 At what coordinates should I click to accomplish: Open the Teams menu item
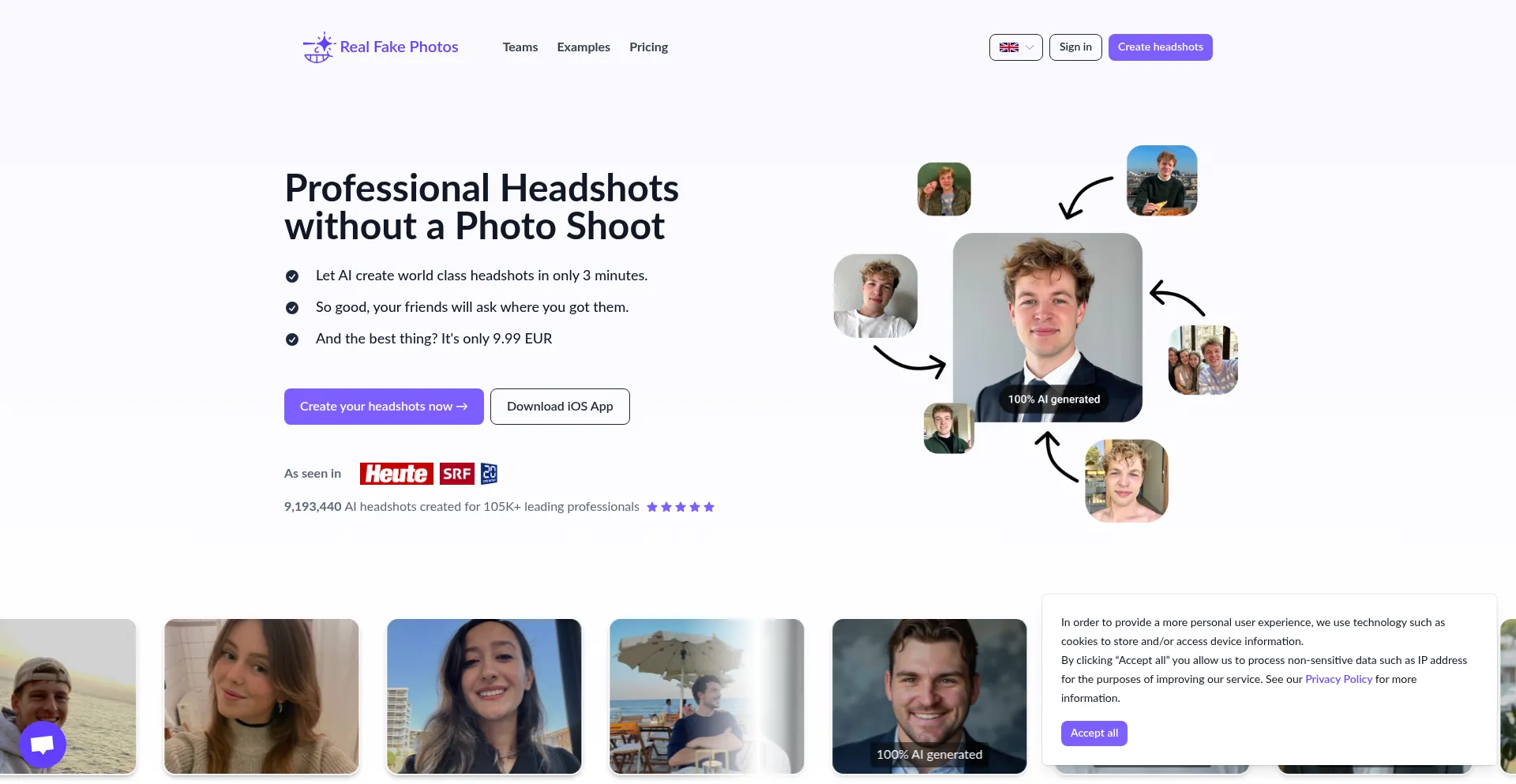[x=520, y=47]
